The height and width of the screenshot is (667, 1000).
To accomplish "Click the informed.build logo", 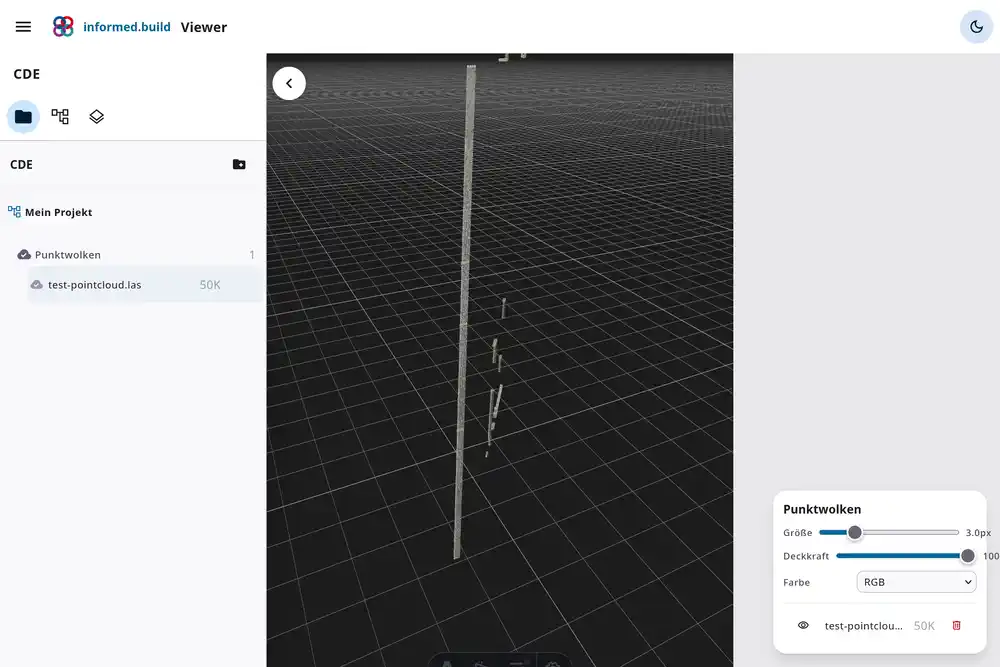I will click(x=63, y=27).
